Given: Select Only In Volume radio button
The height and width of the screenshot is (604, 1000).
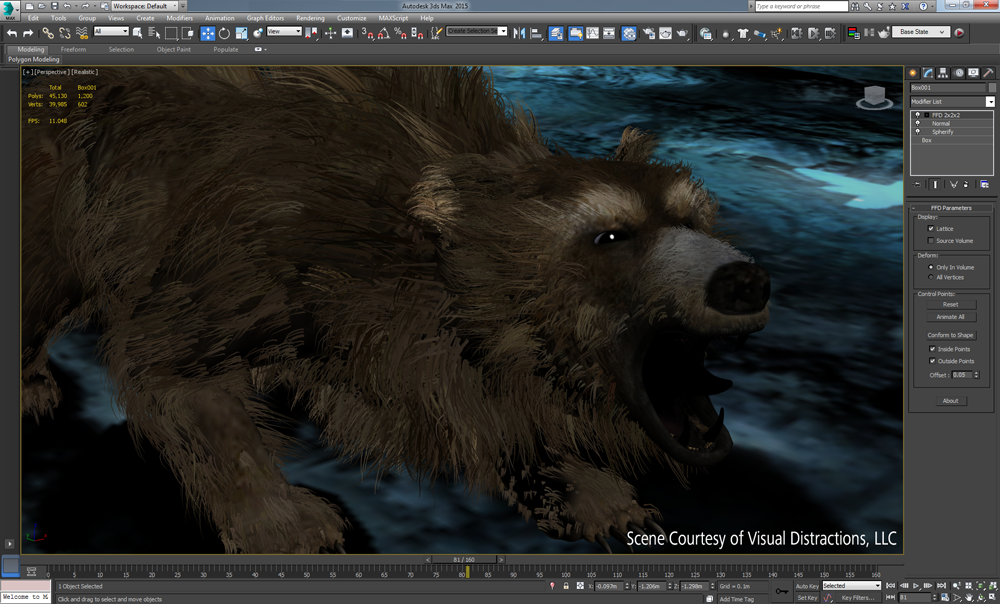Looking at the screenshot, I should click(930, 267).
